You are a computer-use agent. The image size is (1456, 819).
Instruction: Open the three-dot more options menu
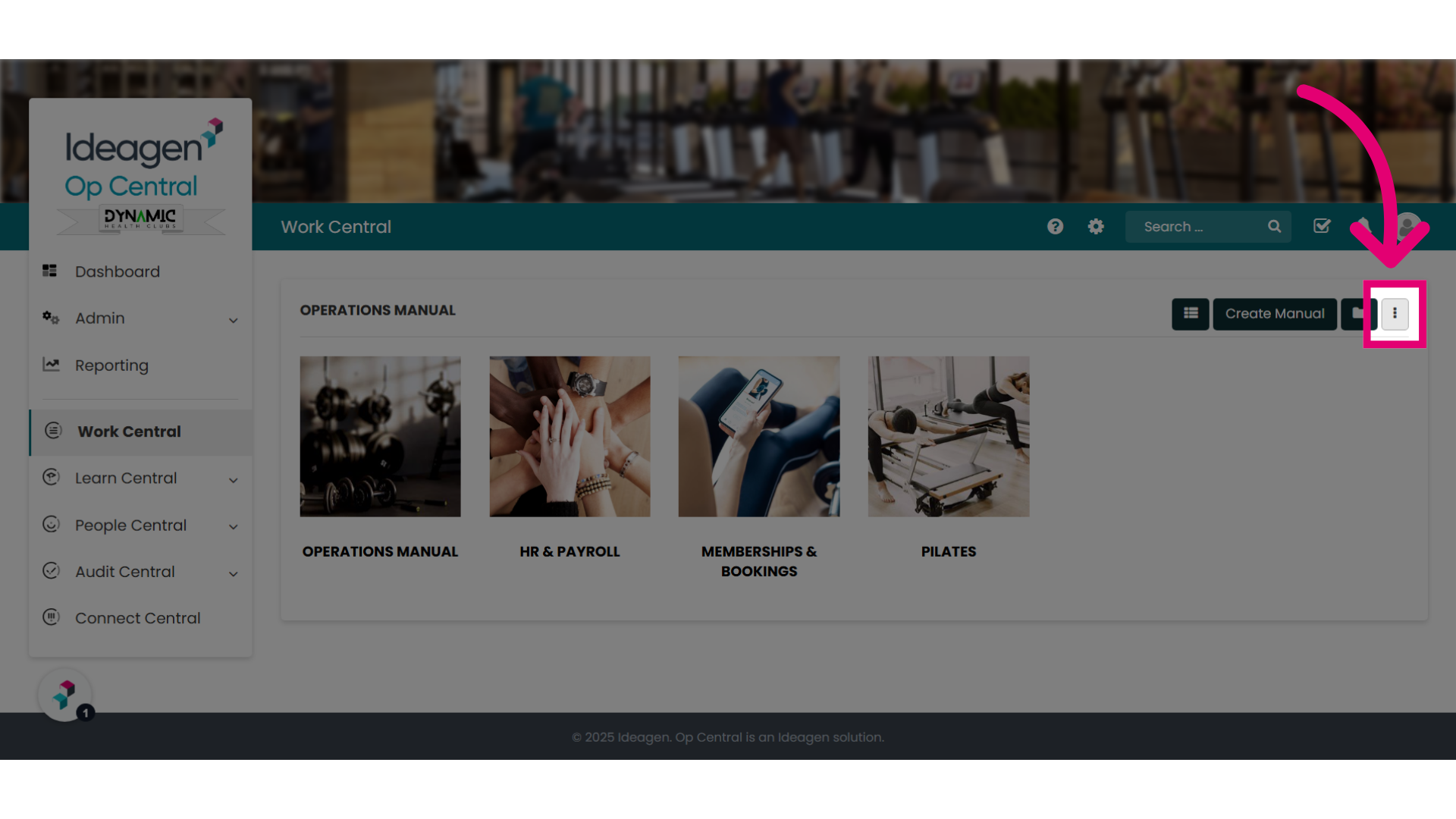(x=1395, y=314)
